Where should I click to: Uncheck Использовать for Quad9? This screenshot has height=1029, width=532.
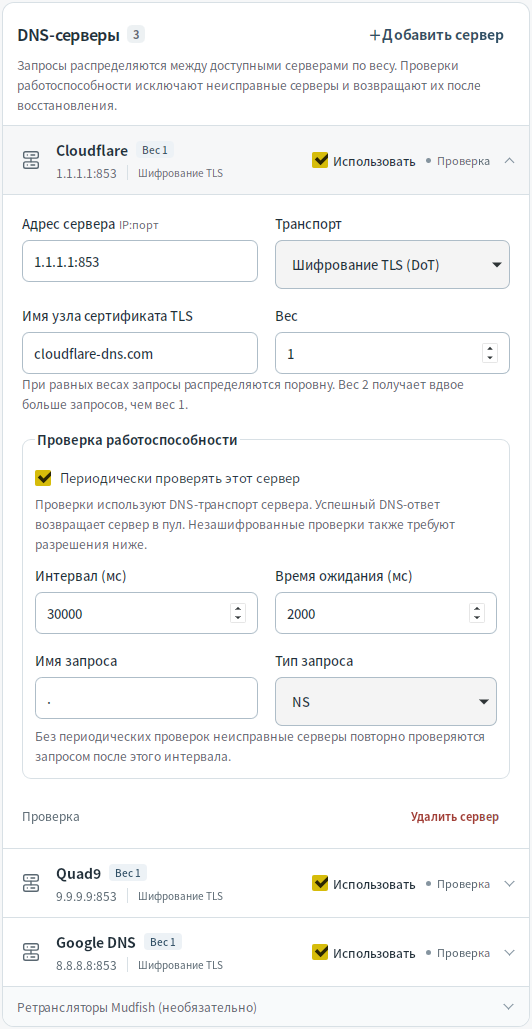pyautogui.click(x=320, y=883)
